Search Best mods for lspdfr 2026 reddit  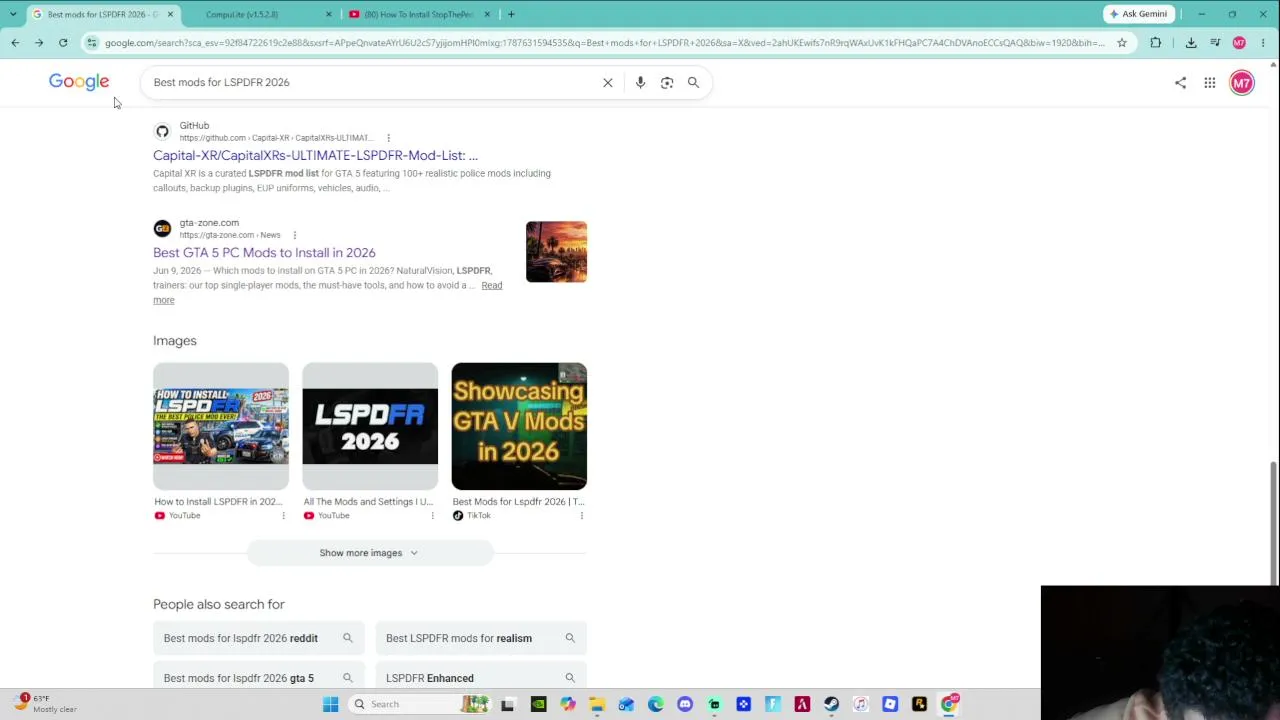pyautogui.click(x=258, y=638)
